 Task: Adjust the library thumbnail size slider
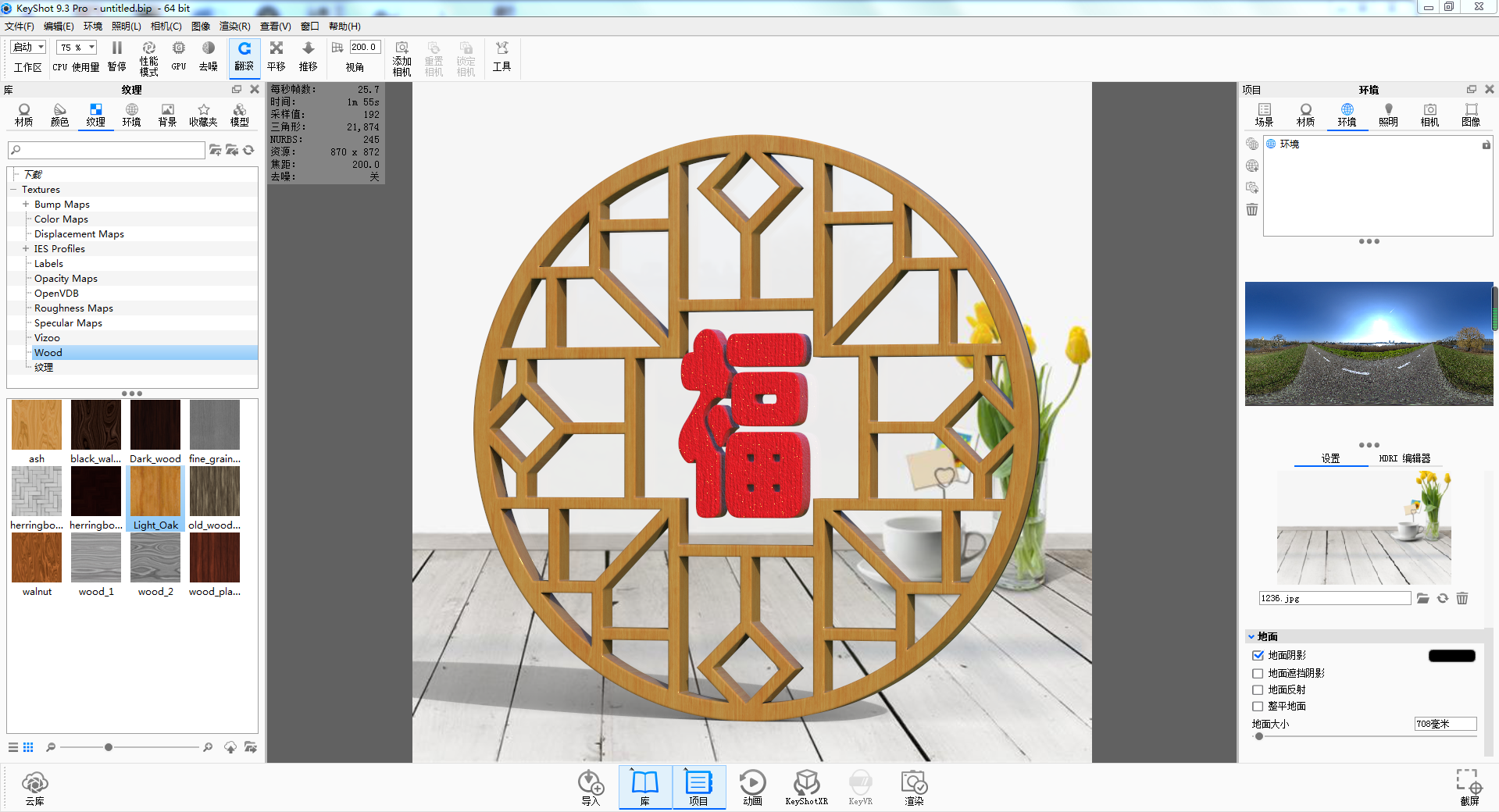click(109, 747)
